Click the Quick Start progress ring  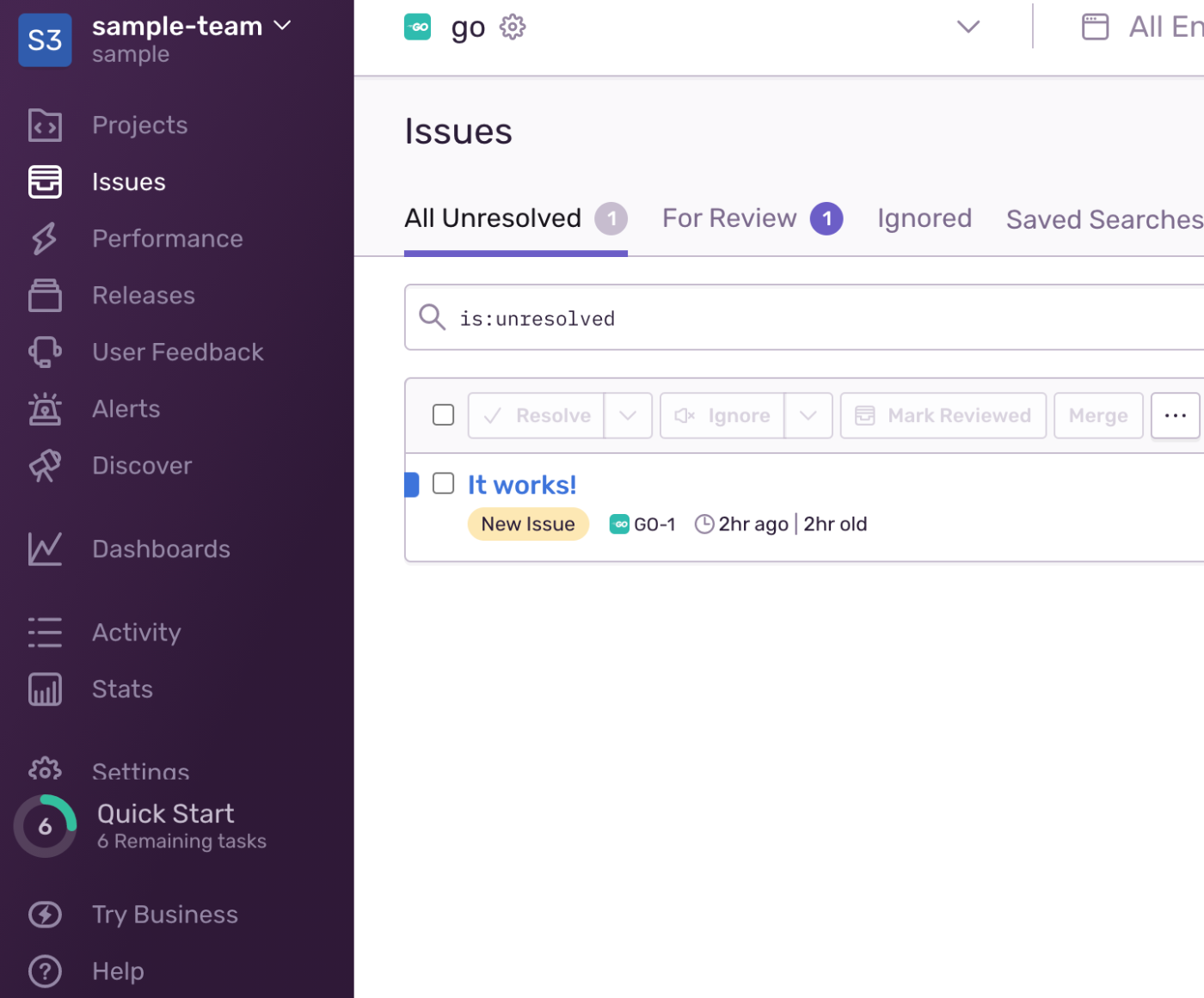(45, 826)
